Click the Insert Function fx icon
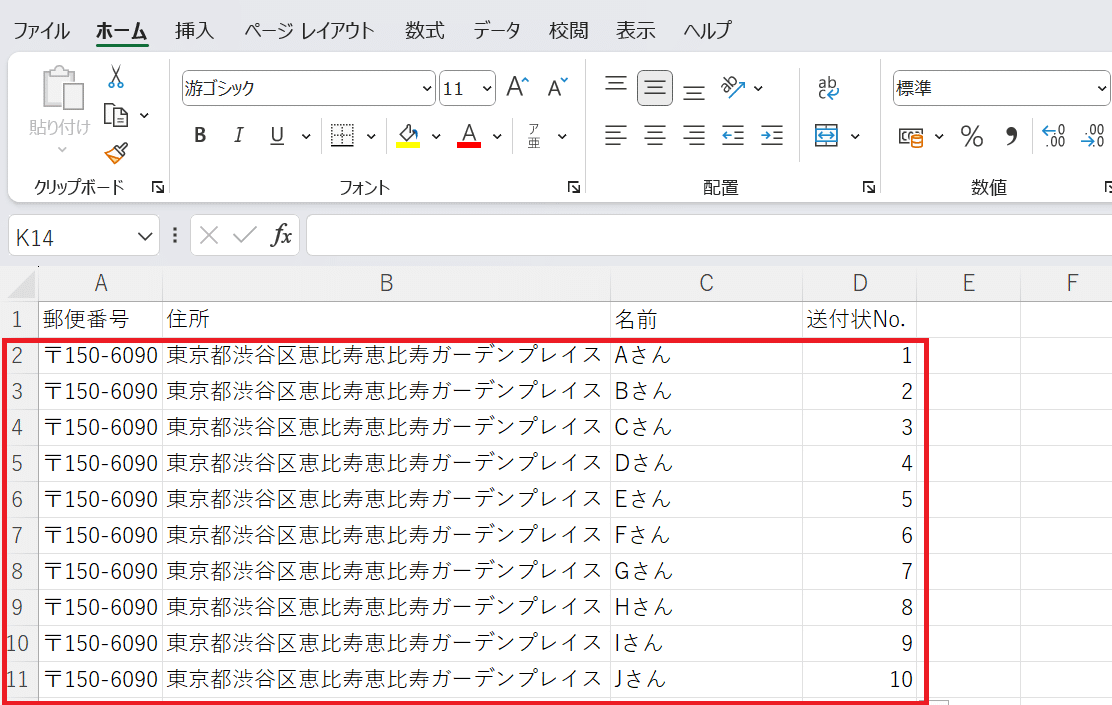Image resolution: width=1112 pixels, height=705 pixels. point(281,235)
